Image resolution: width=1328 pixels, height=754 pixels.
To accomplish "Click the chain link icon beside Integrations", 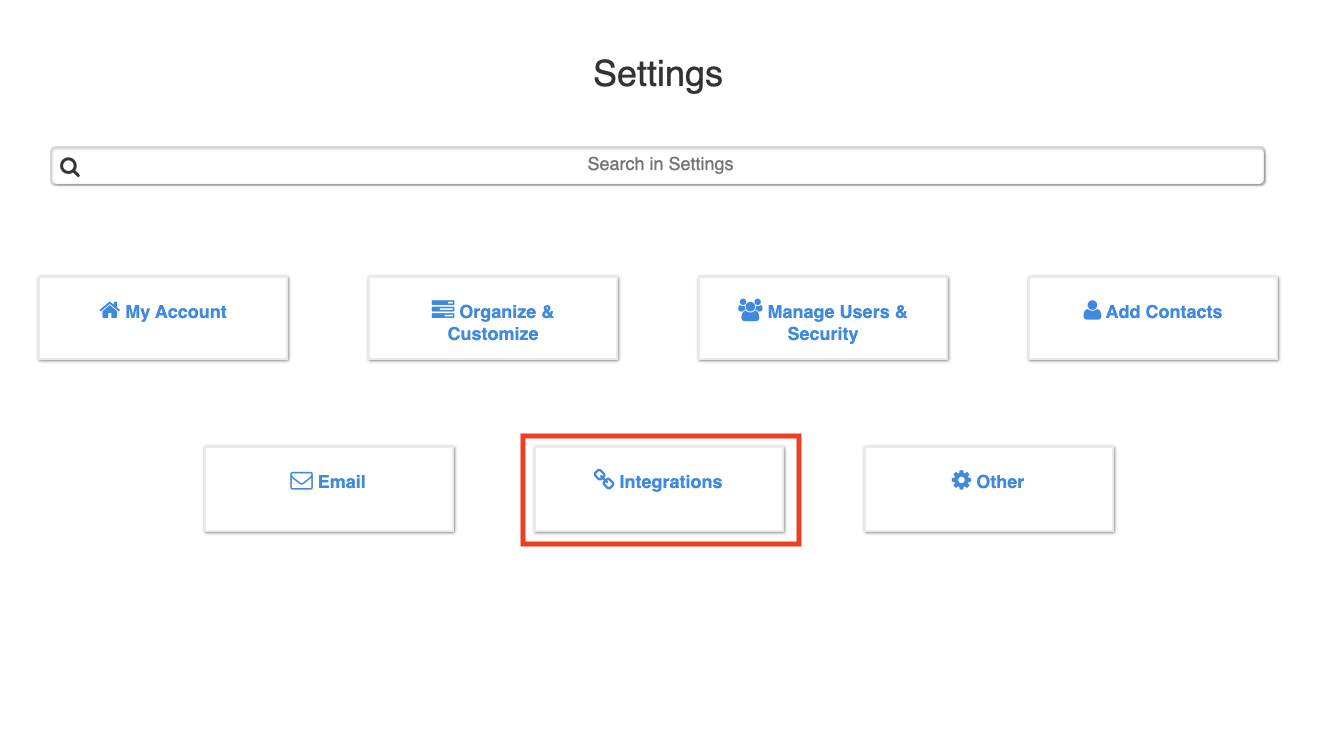I will click(604, 479).
